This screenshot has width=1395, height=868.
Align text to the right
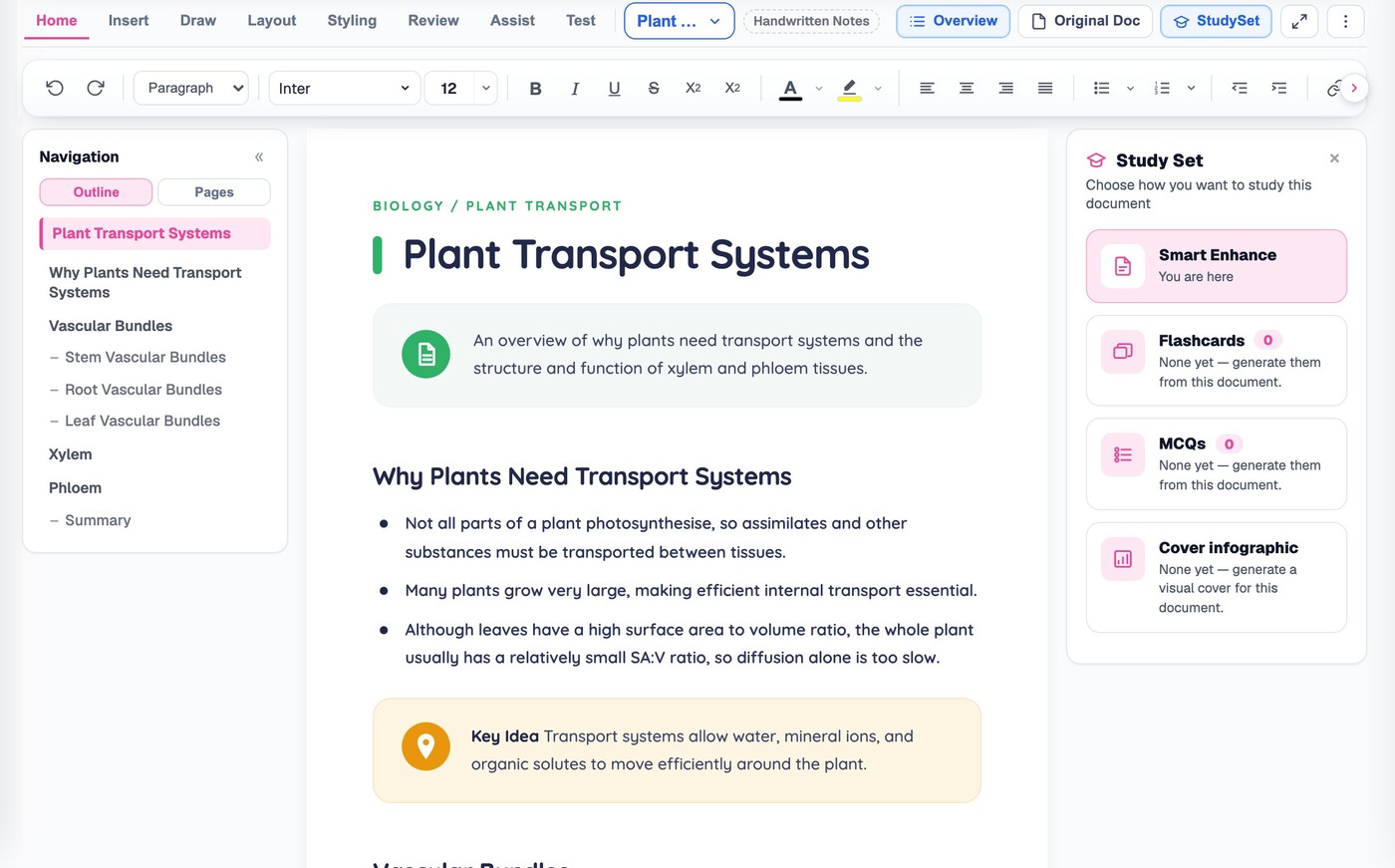[1006, 88]
